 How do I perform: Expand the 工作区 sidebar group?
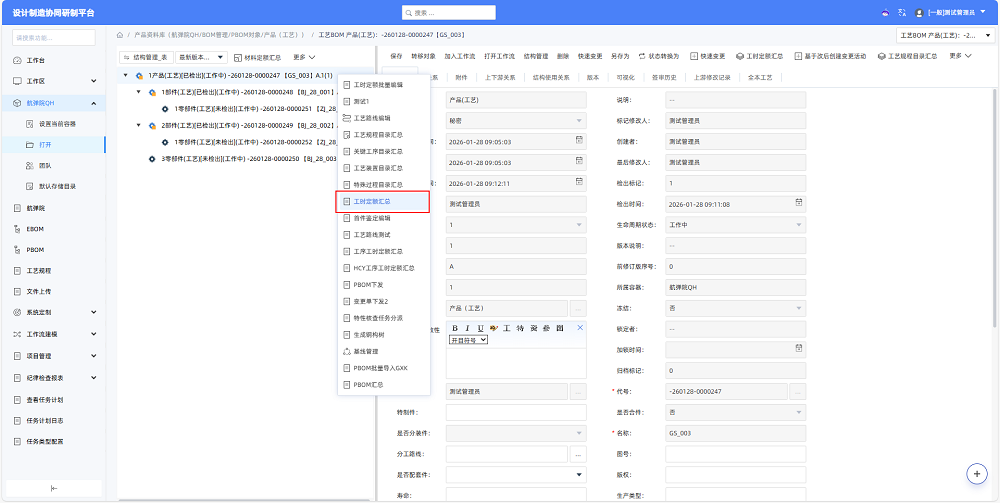tap(93, 82)
